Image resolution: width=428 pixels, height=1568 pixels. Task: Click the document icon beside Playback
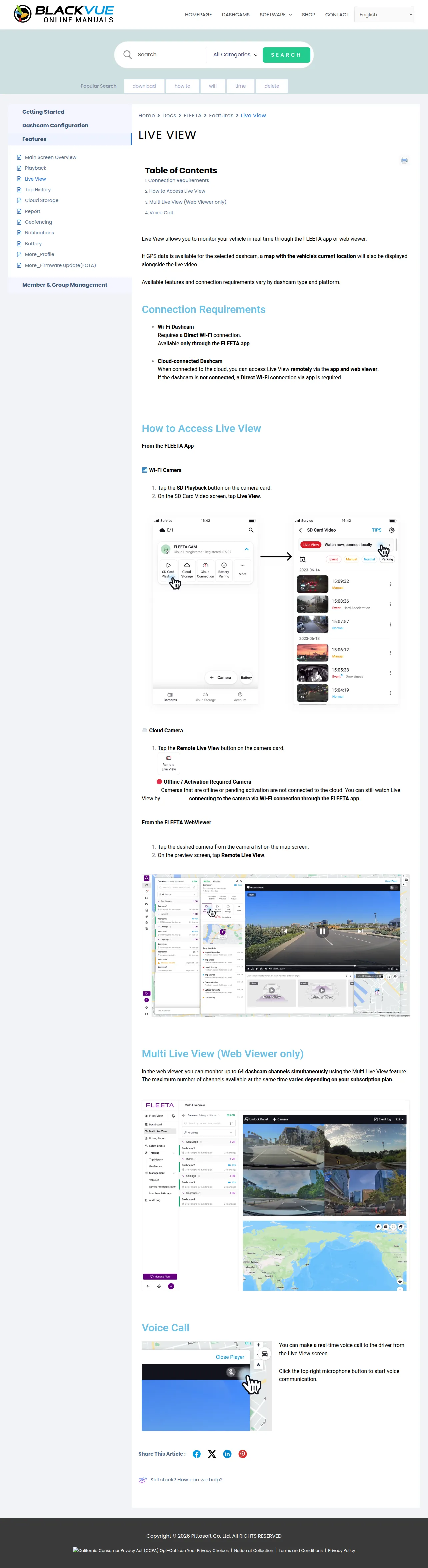click(19, 168)
